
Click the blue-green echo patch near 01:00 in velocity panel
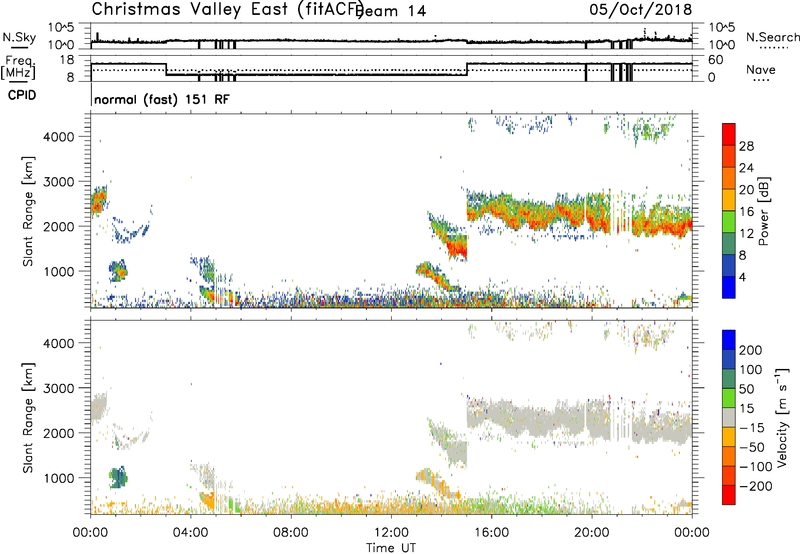[x=118, y=477]
